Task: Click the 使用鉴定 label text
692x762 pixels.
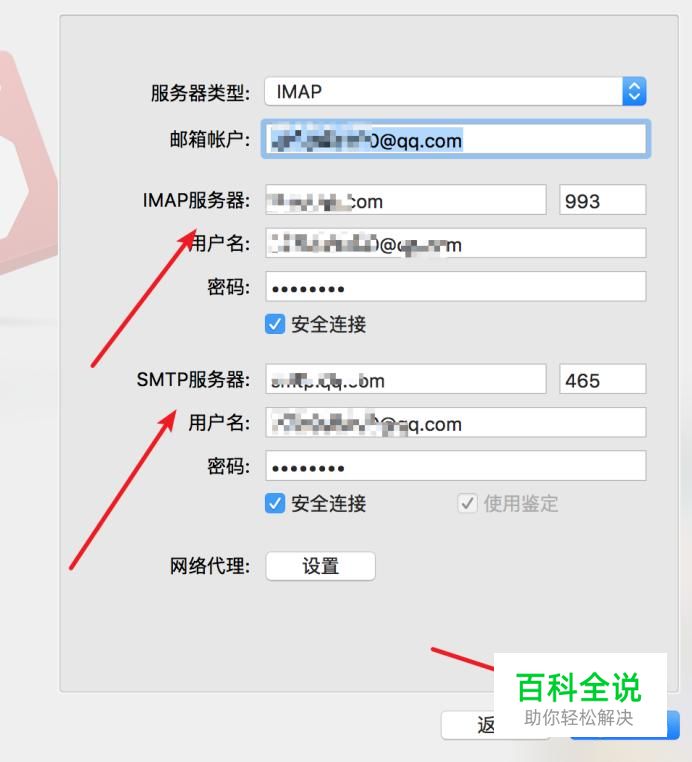Action: [x=520, y=503]
